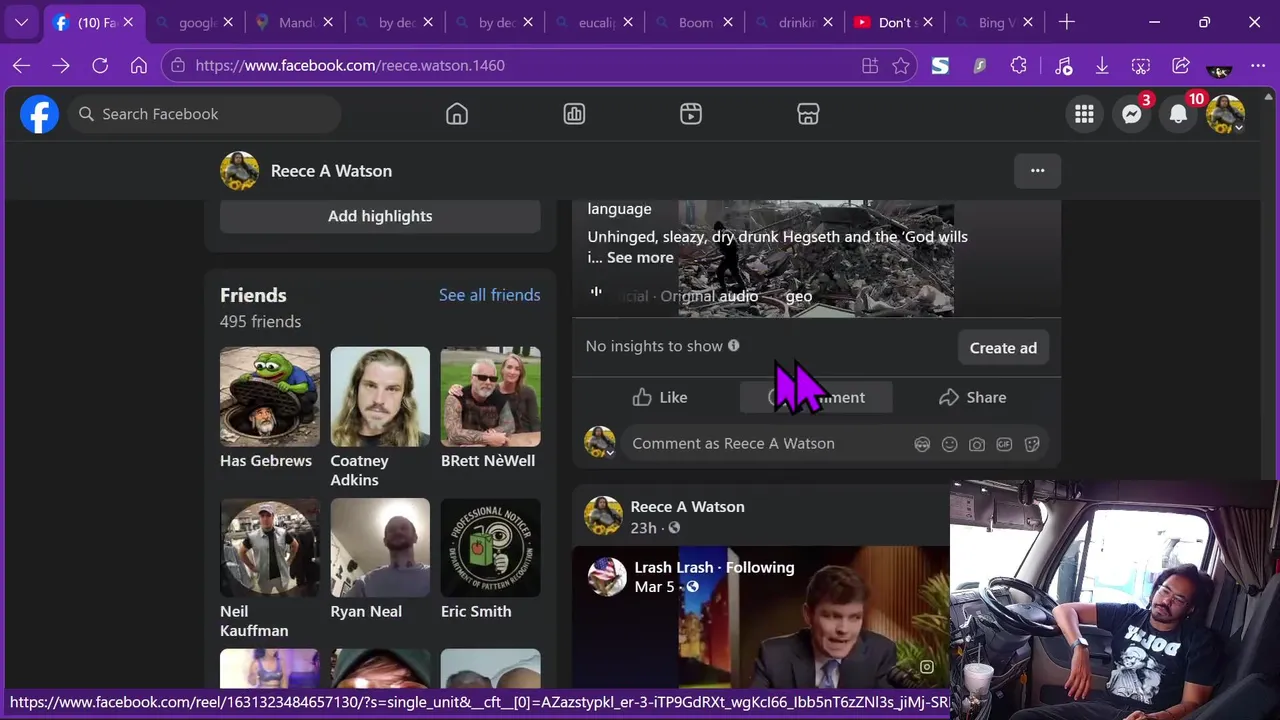Open browser settings and more menu
The width and height of the screenshot is (1280, 720).
[x=1258, y=66]
